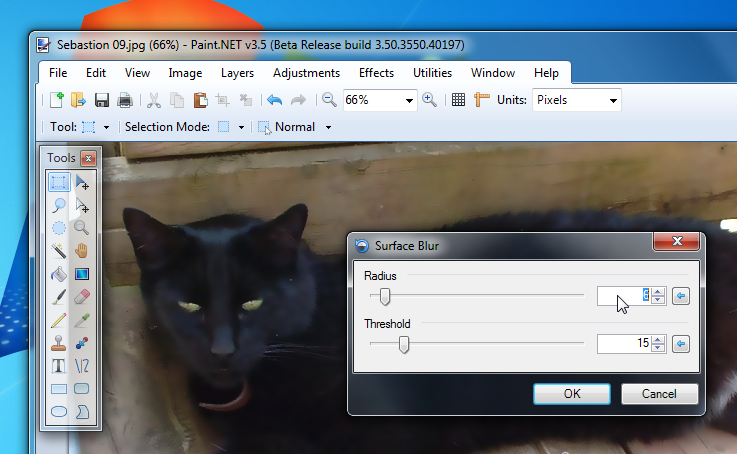The height and width of the screenshot is (454, 737).
Task: Select the Ellipse shape tool
Action: 59,412
